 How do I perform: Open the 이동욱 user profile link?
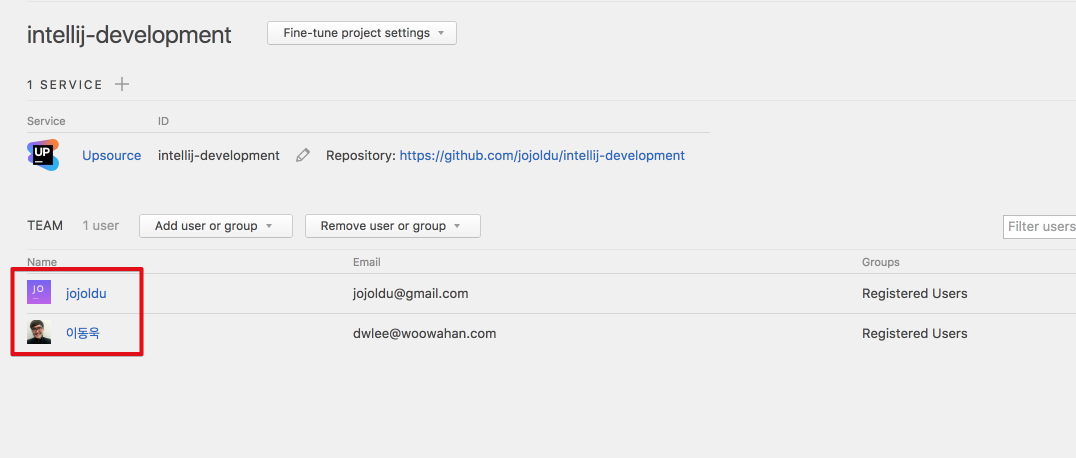[83, 334]
